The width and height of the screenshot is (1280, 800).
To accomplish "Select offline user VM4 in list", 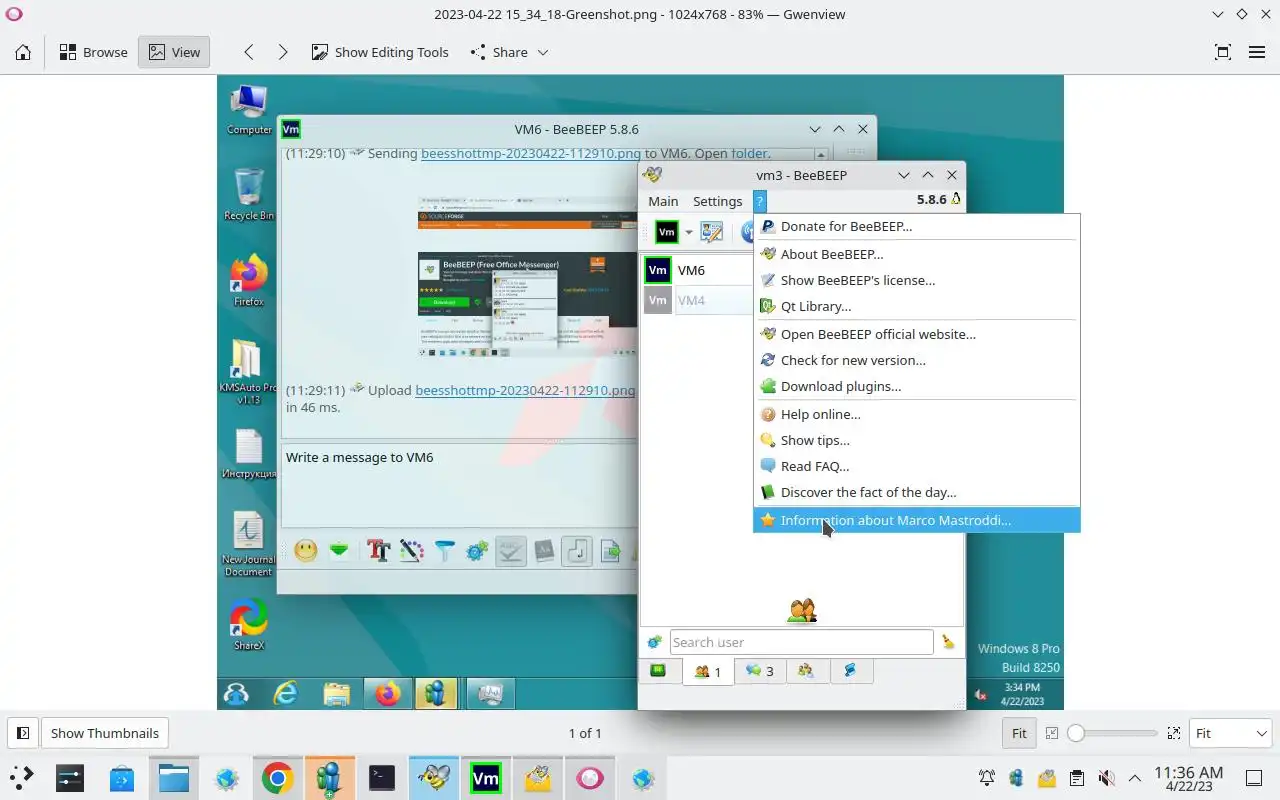I will (697, 300).
